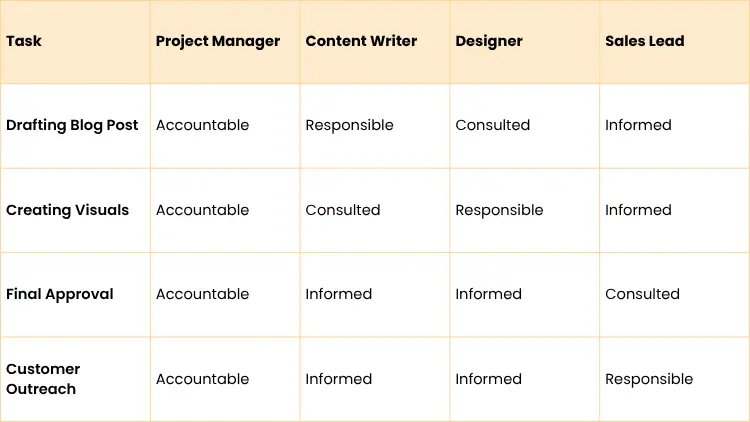Select Consulted cell in Drafting Blog Post row
The height and width of the screenshot is (422, 750).
(492, 125)
